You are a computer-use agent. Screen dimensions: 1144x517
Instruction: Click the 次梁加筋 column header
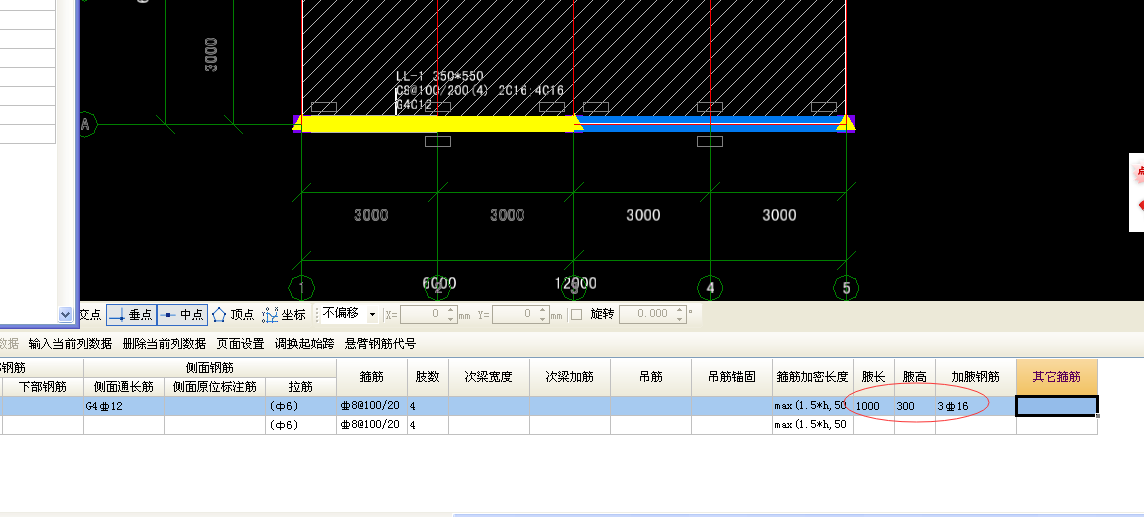[570, 377]
